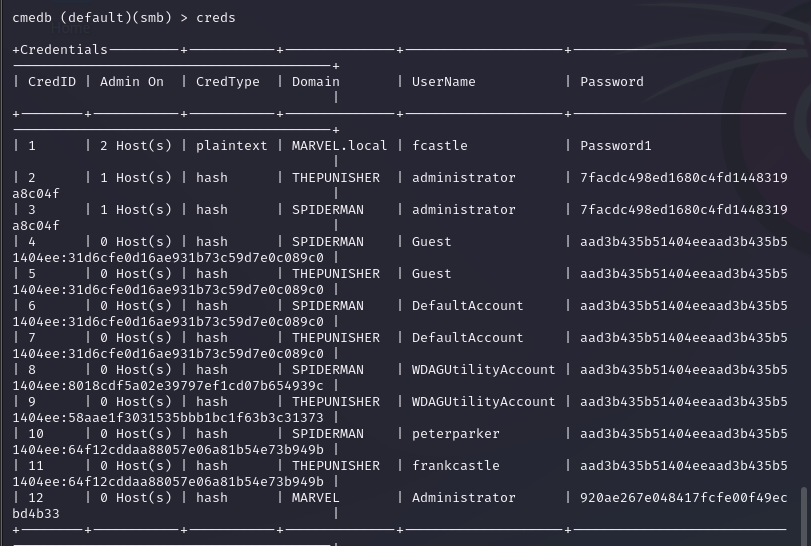Click the frankcastle username
The width and height of the screenshot is (811, 546).
456,466
